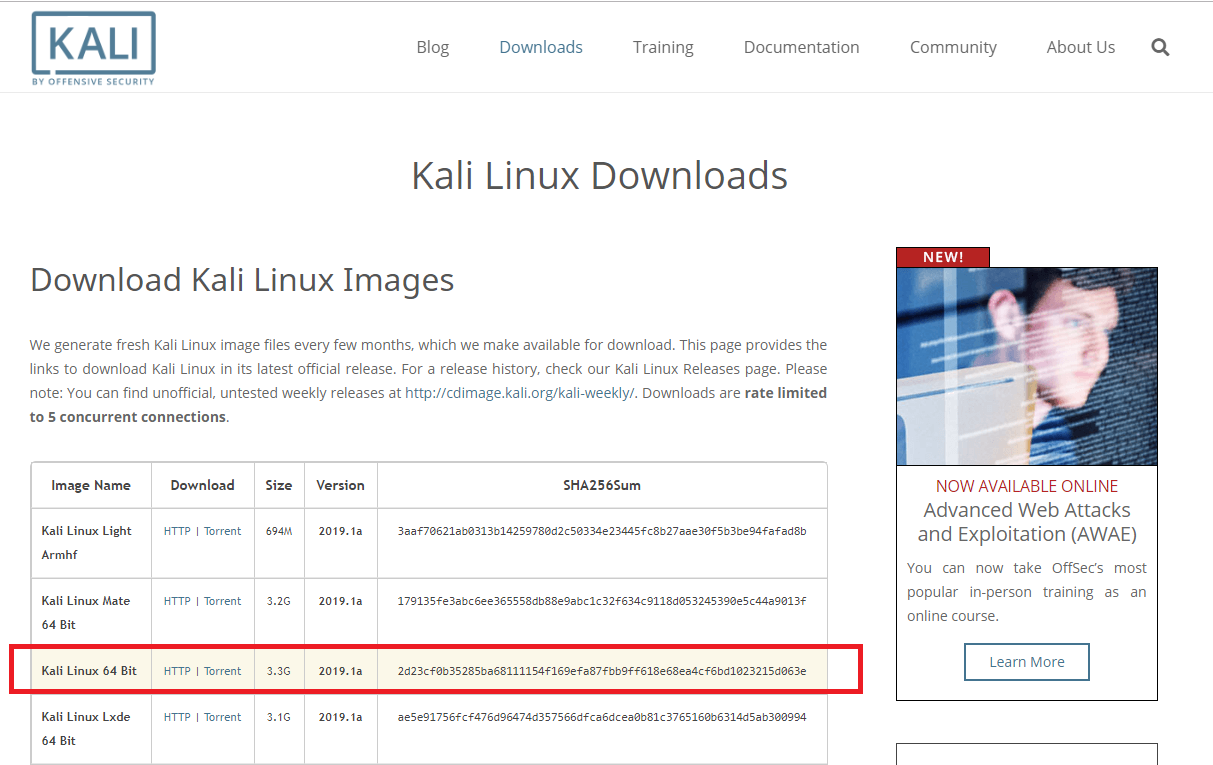Click the 'Version' column header
The image size is (1213, 765).
tap(340, 485)
